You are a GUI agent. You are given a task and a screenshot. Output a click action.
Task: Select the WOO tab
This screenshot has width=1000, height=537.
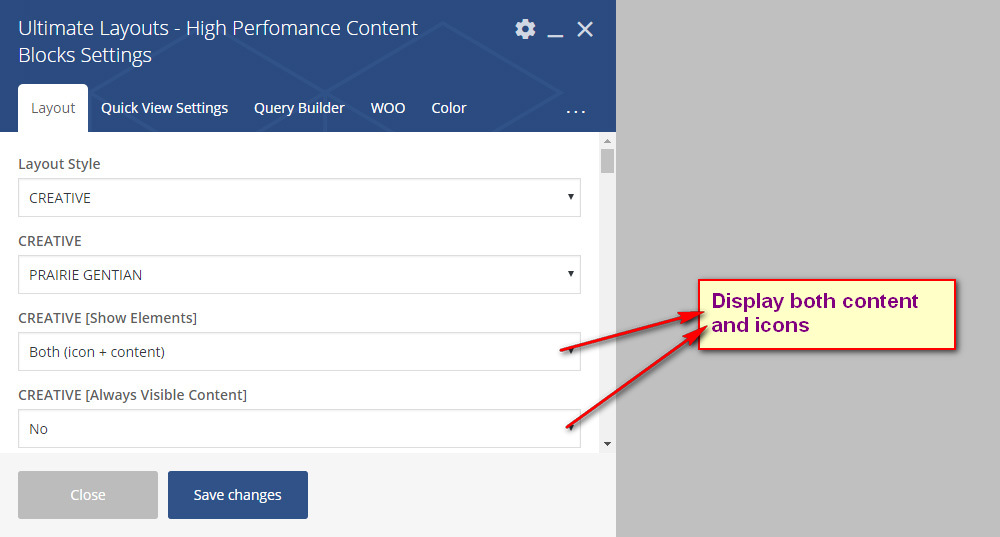tap(388, 108)
